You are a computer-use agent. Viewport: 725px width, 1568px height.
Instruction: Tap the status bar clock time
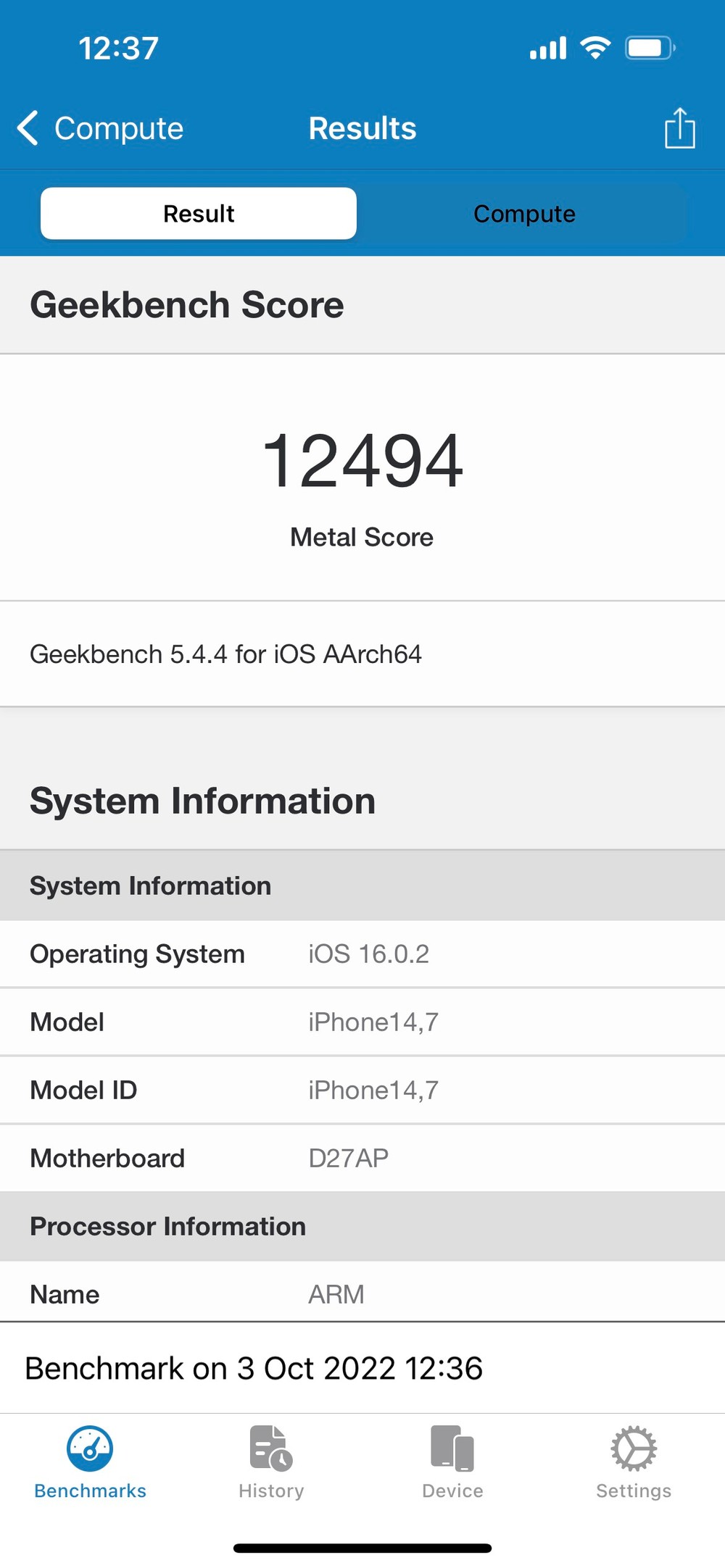tap(118, 49)
